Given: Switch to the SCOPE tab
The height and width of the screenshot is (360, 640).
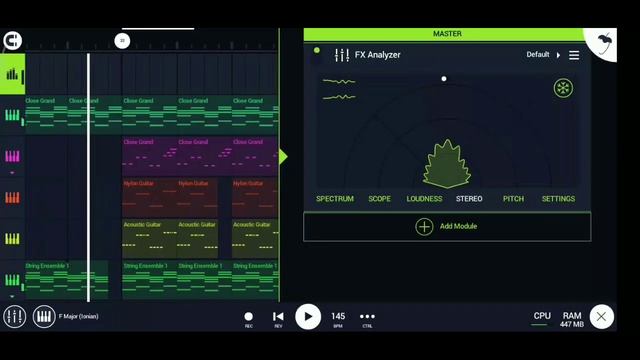Looking at the screenshot, I should 380,199.
